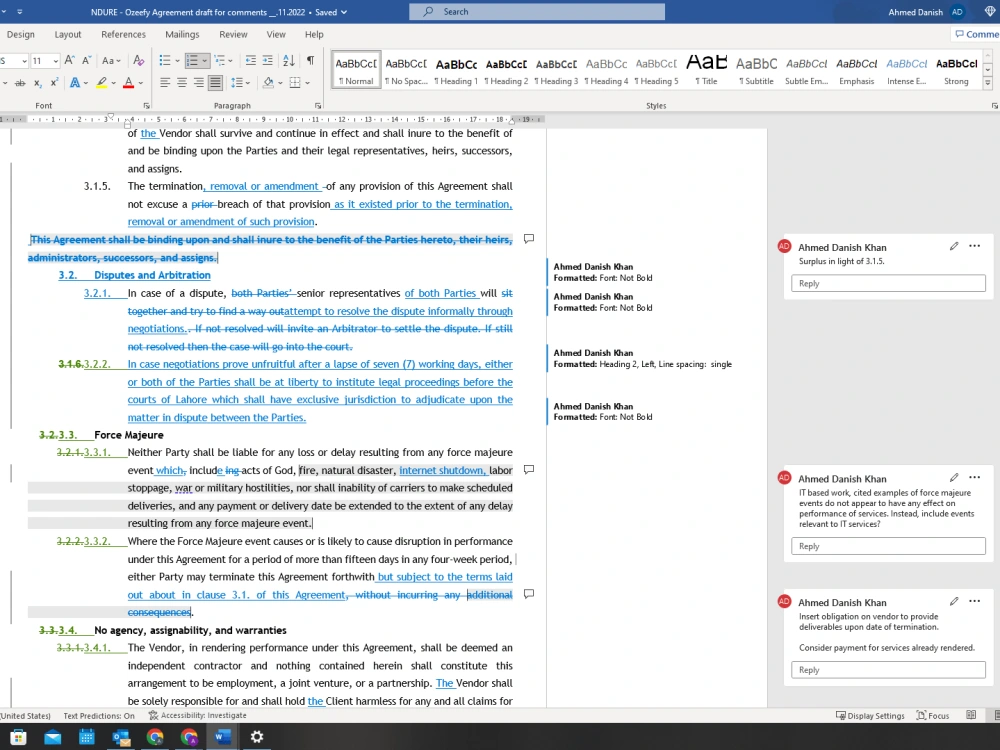The width and height of the screenshot is (1000, 750).
Task: Click Accessibility: Investigate in the status bar
Action: click(197, 716)
